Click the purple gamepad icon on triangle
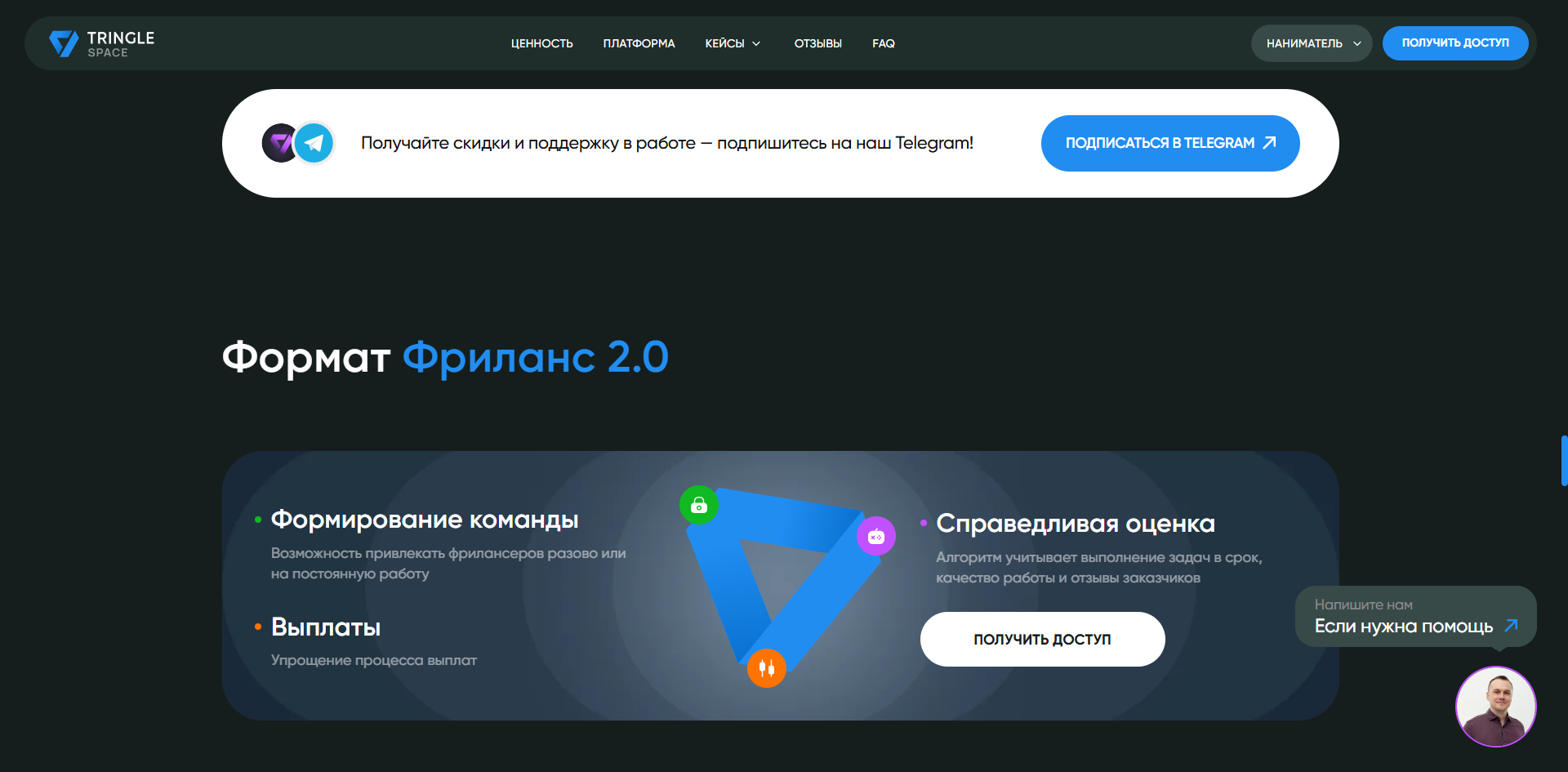 (876, 536)
